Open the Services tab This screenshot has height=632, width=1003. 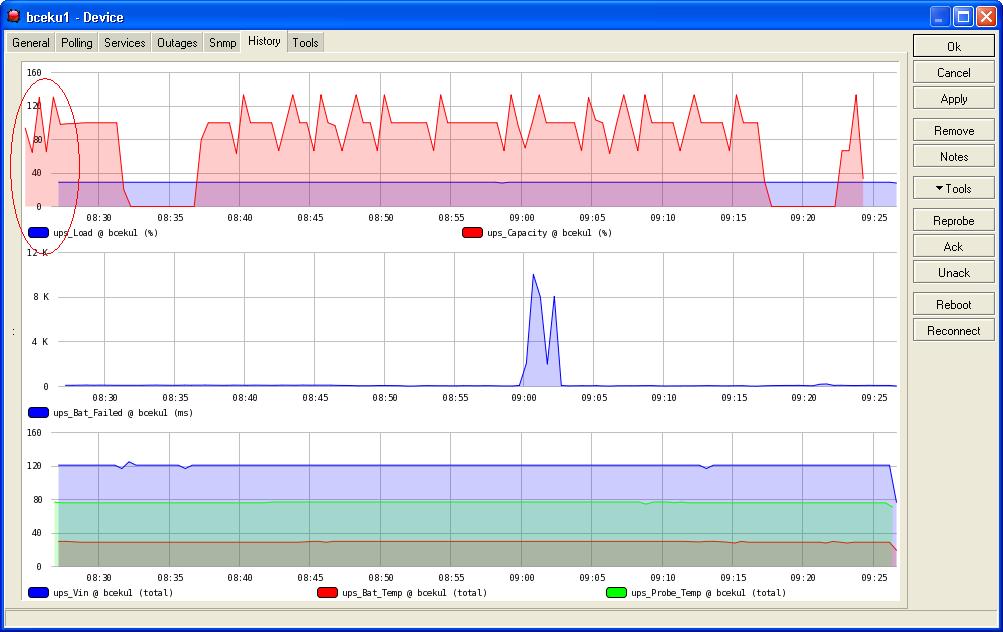pyautogui.click(x=125, y=43)
